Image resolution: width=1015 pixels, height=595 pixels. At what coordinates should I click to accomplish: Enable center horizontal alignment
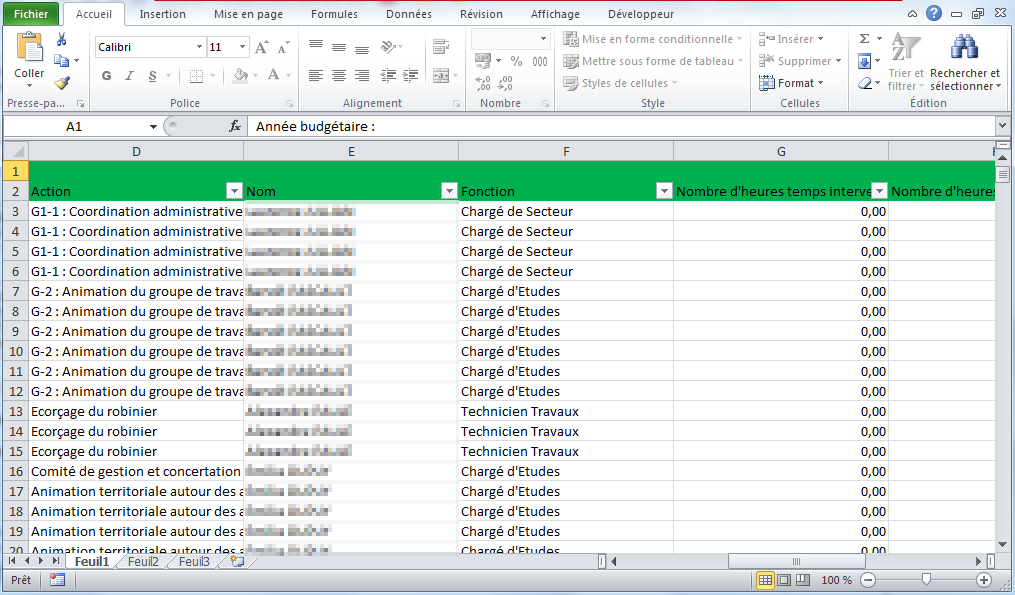339,76
